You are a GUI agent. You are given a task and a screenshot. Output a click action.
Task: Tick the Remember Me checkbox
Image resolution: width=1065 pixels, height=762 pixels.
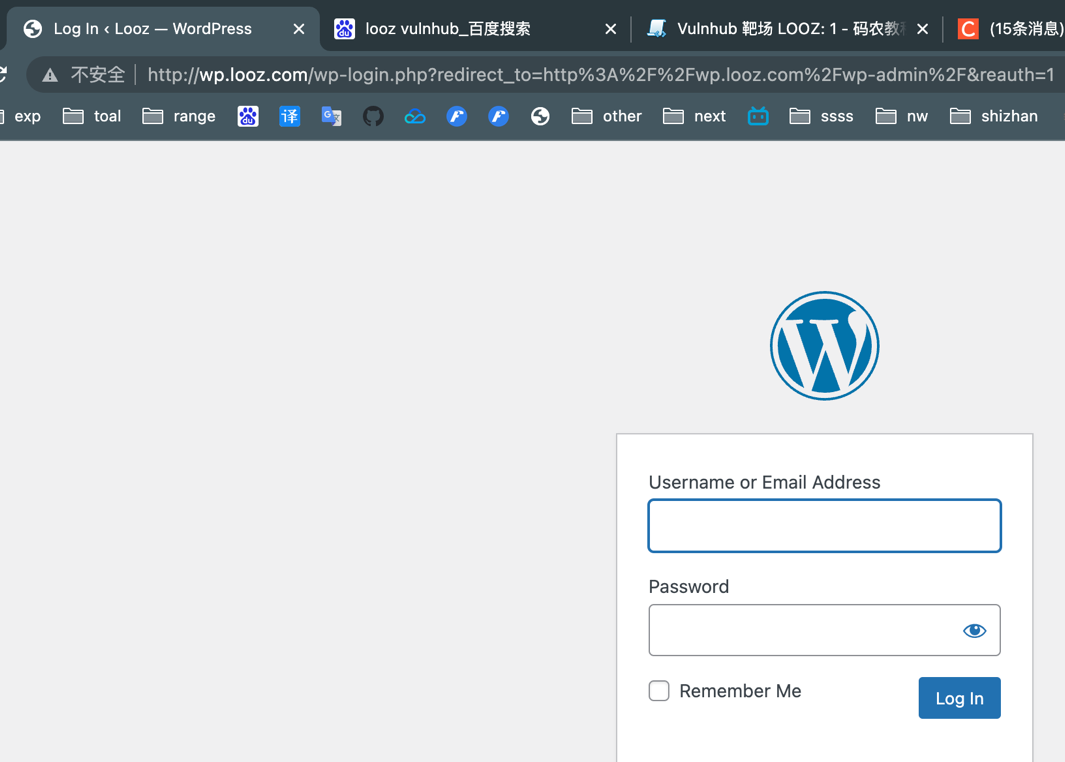(x=659, y=691)
